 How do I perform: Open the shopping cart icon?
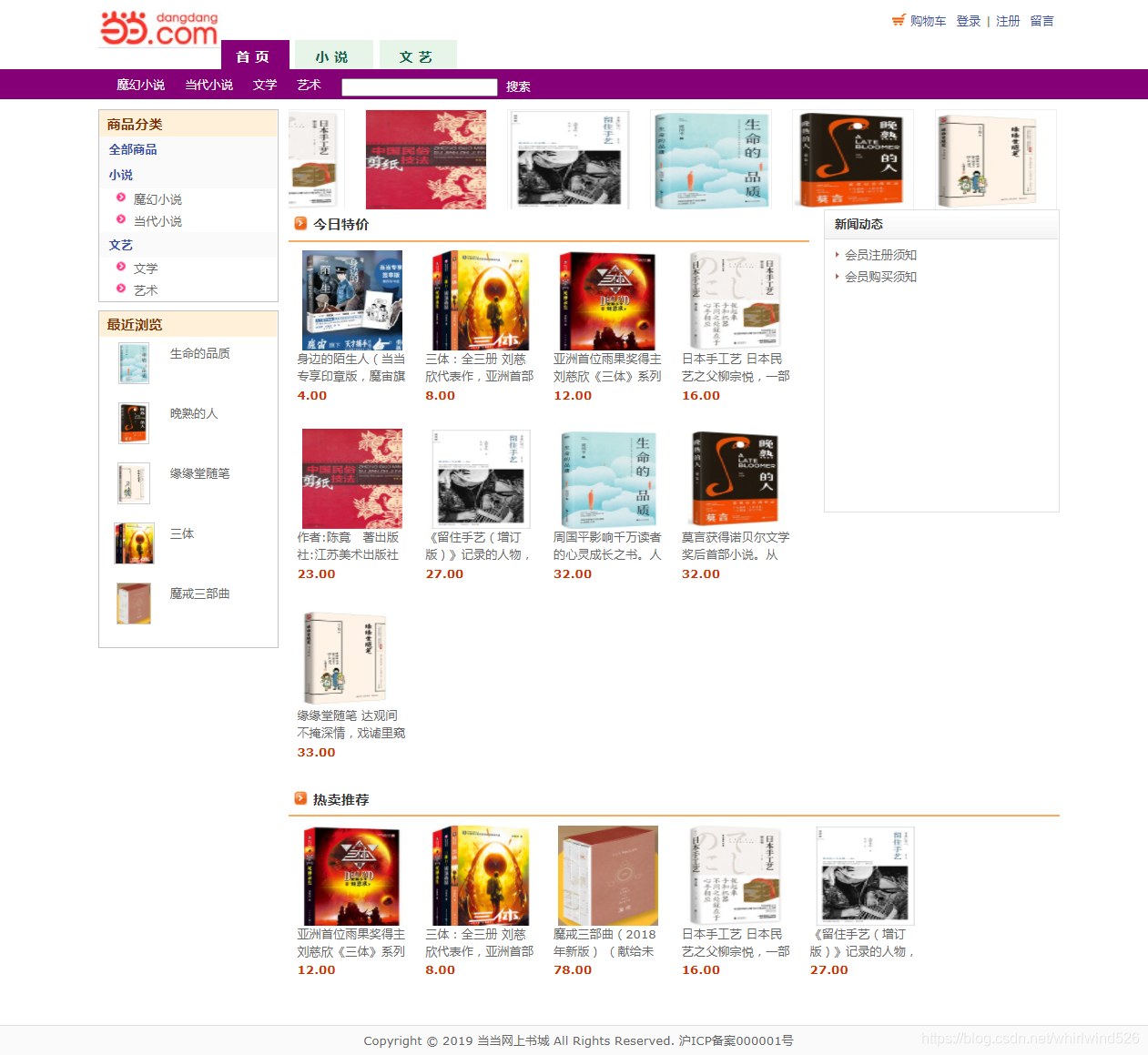[899, 20]
